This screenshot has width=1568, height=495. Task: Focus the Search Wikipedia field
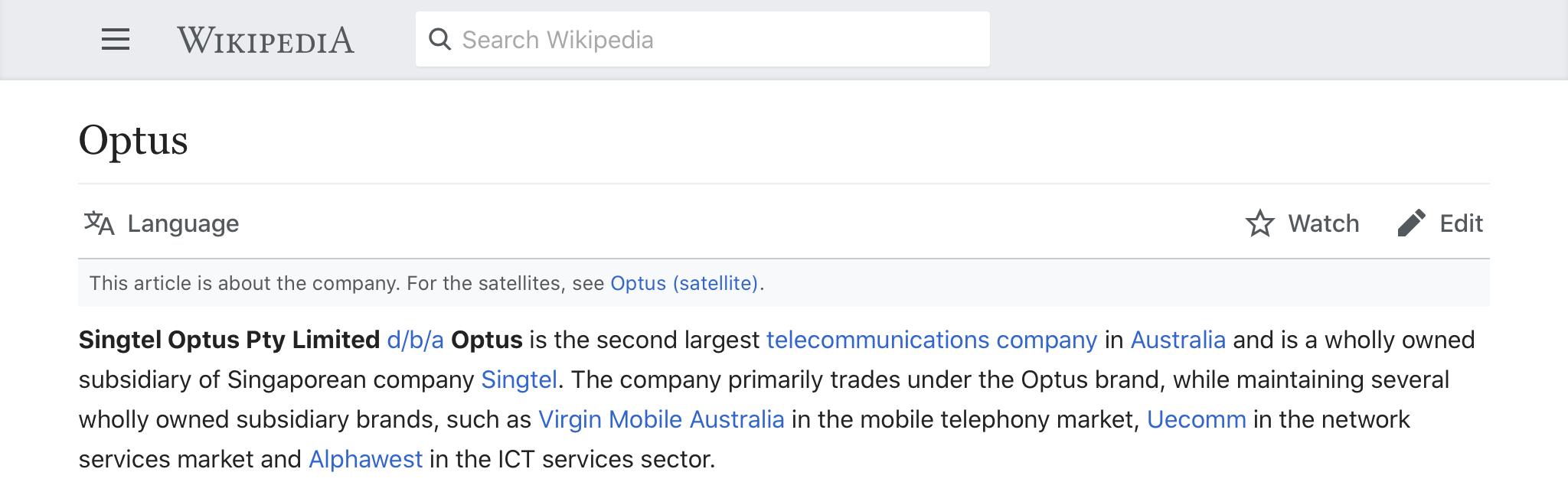702,39
